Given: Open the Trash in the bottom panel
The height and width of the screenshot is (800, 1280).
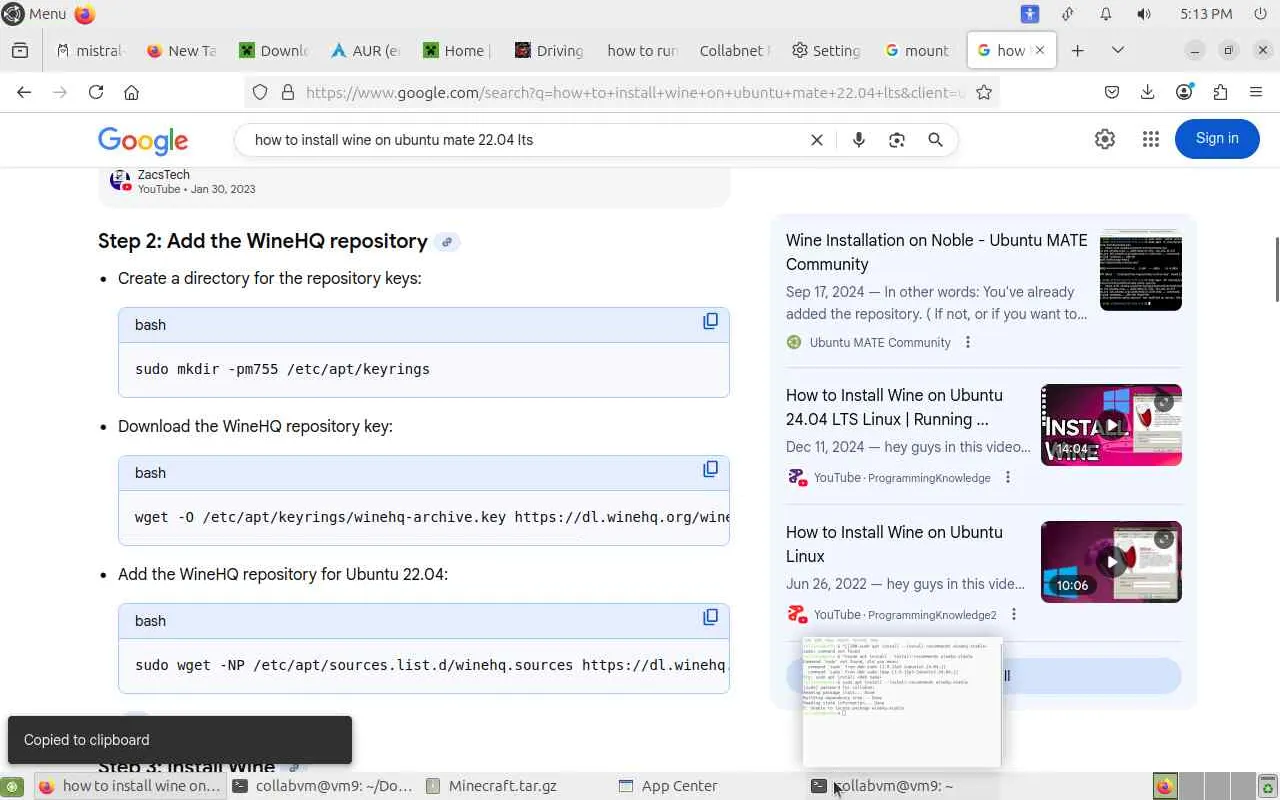Looking at the screenshot, I should (x=1268, y=787).
